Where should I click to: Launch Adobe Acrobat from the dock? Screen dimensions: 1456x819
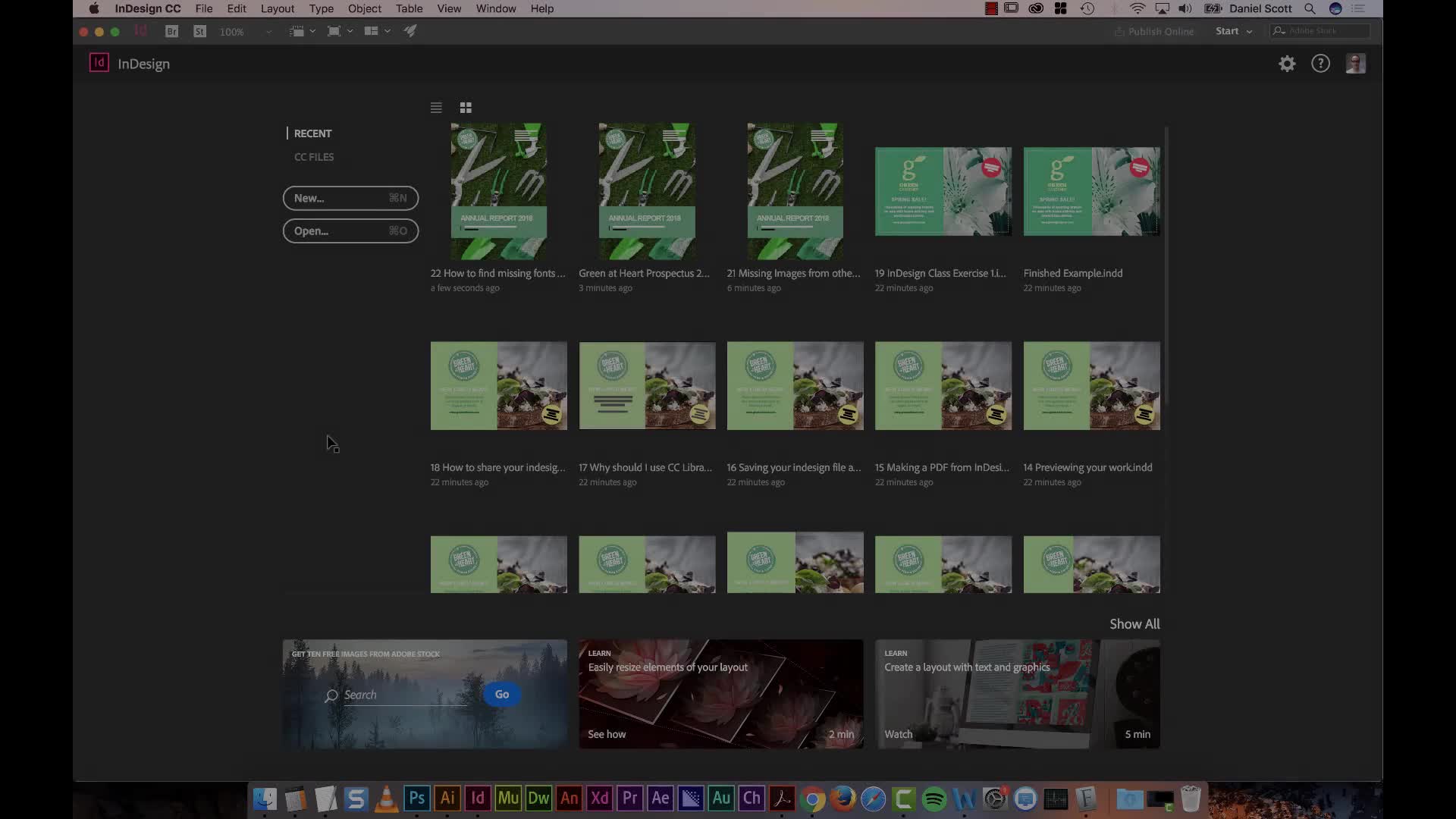coord(782,798)
